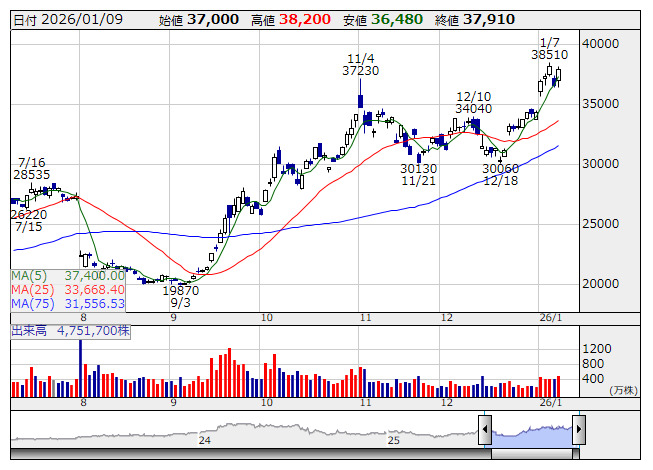Click the 出来高 4,751,700株 volume label
This screenshot has width=653, height=470.
[x=70, y=331]
